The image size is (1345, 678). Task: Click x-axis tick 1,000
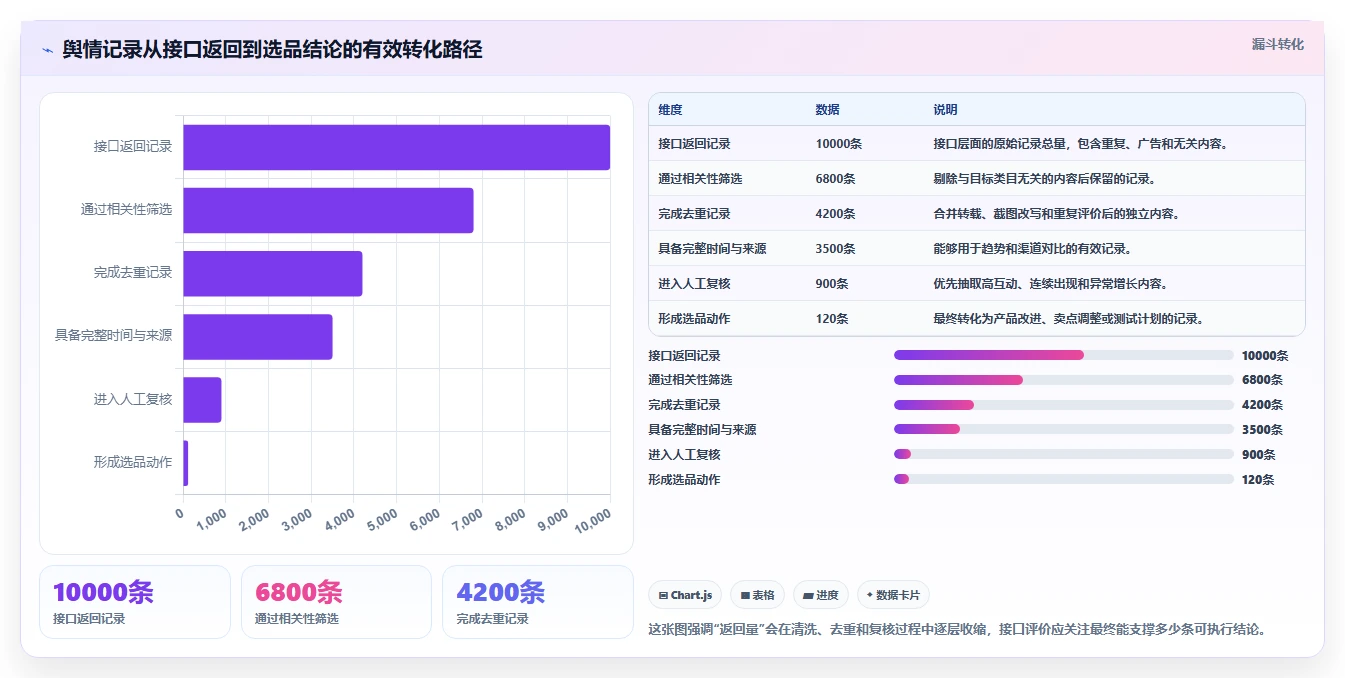[211, 519]
